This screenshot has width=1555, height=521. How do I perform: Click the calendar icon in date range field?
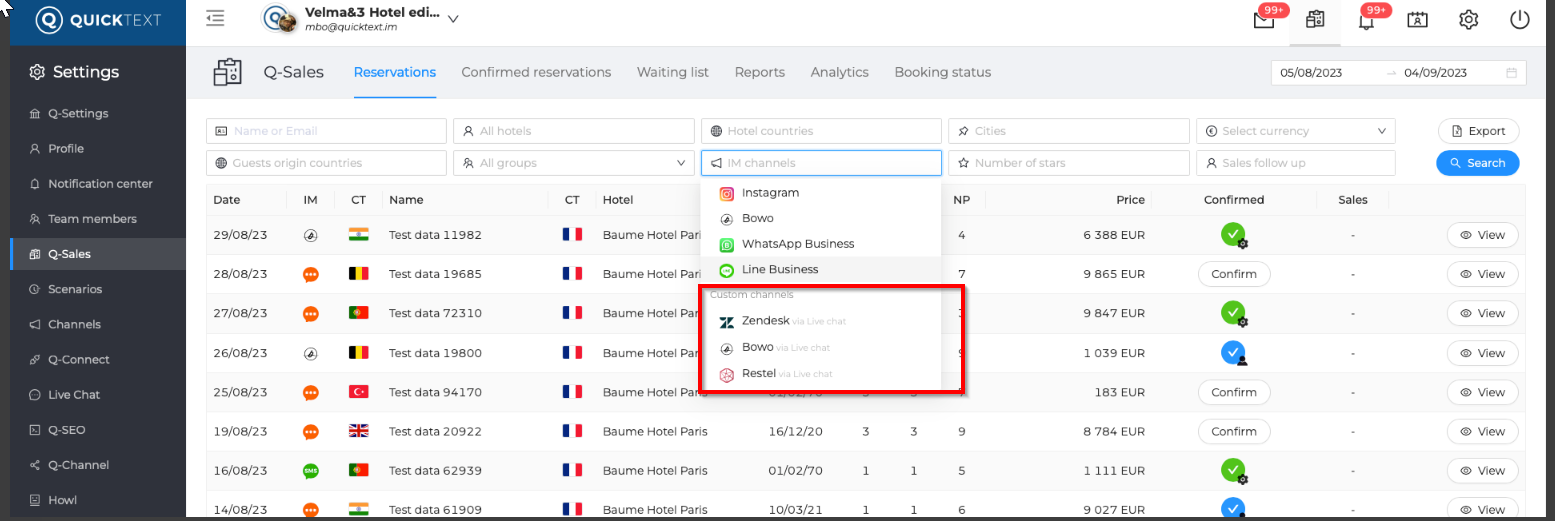pos(1511,73)
